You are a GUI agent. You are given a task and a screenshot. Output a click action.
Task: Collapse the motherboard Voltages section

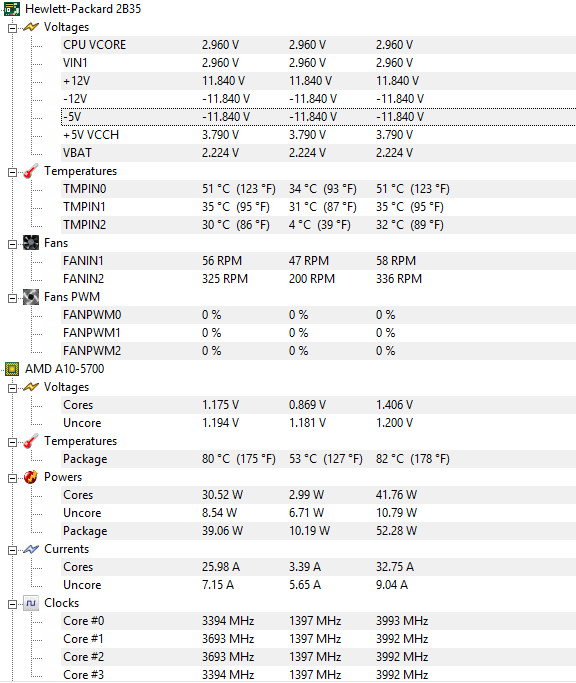tap(12, 28)
